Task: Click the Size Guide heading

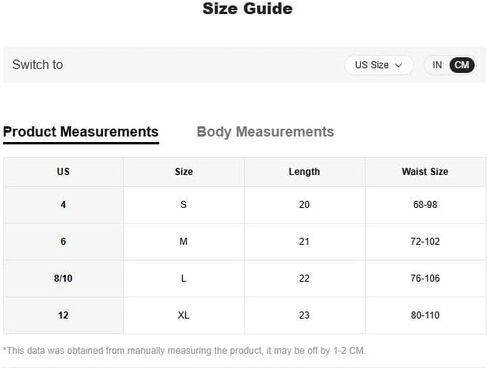Action: click(x=247, y=8)
